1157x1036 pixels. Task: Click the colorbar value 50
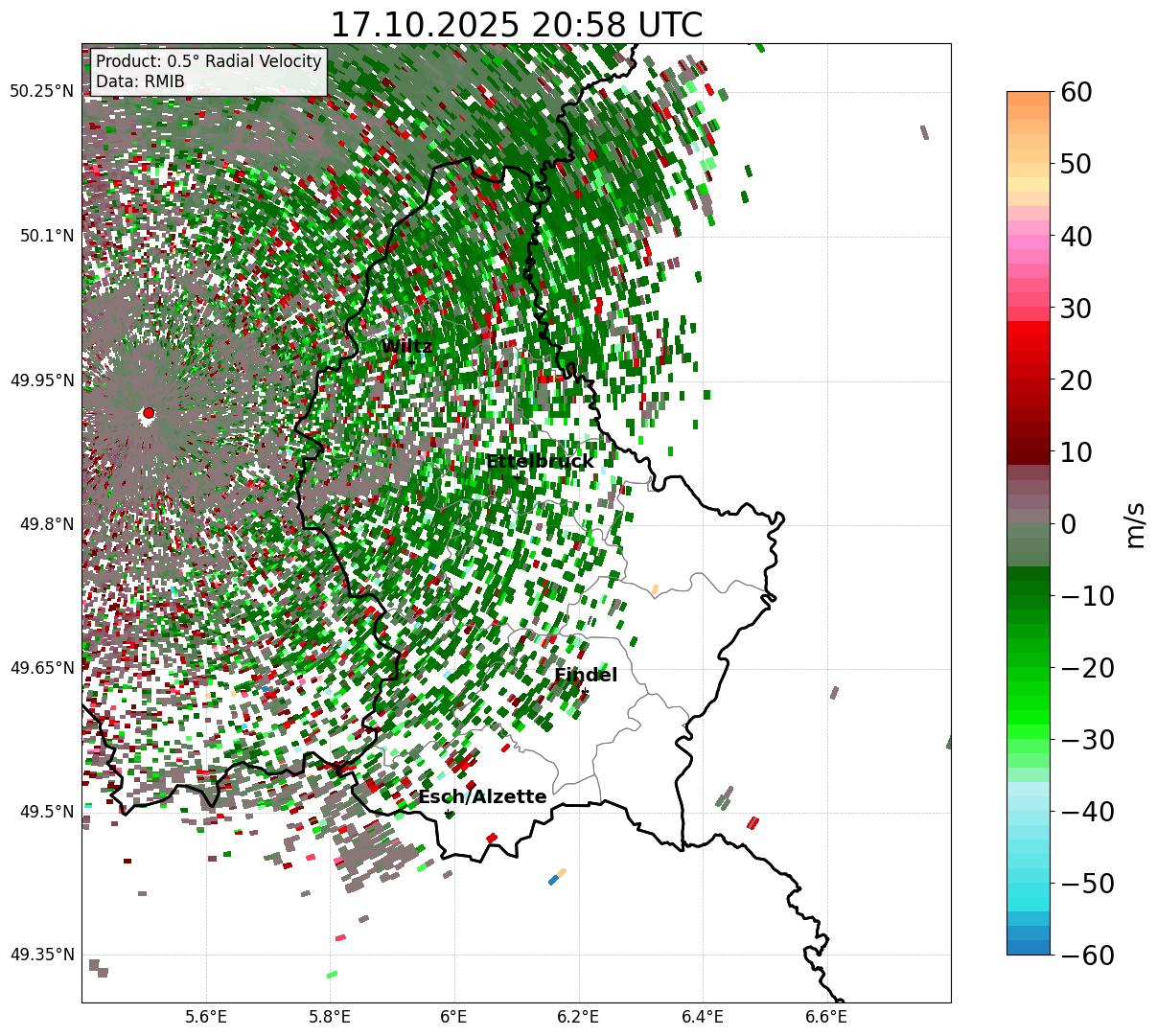[x=1076, y=165]
